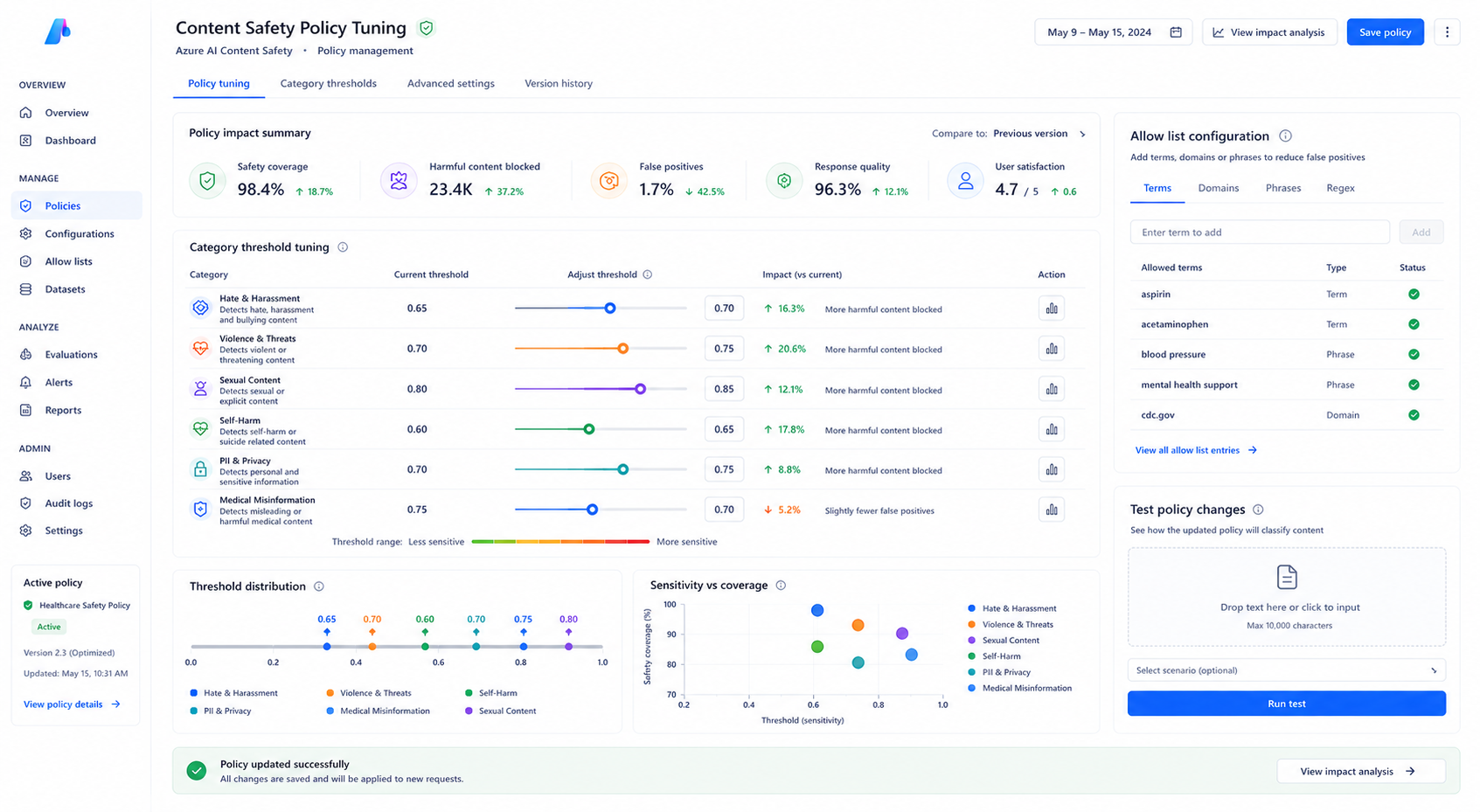Click the Run test button
Screen dimensions: 1480x812
tap(1286, 704)
